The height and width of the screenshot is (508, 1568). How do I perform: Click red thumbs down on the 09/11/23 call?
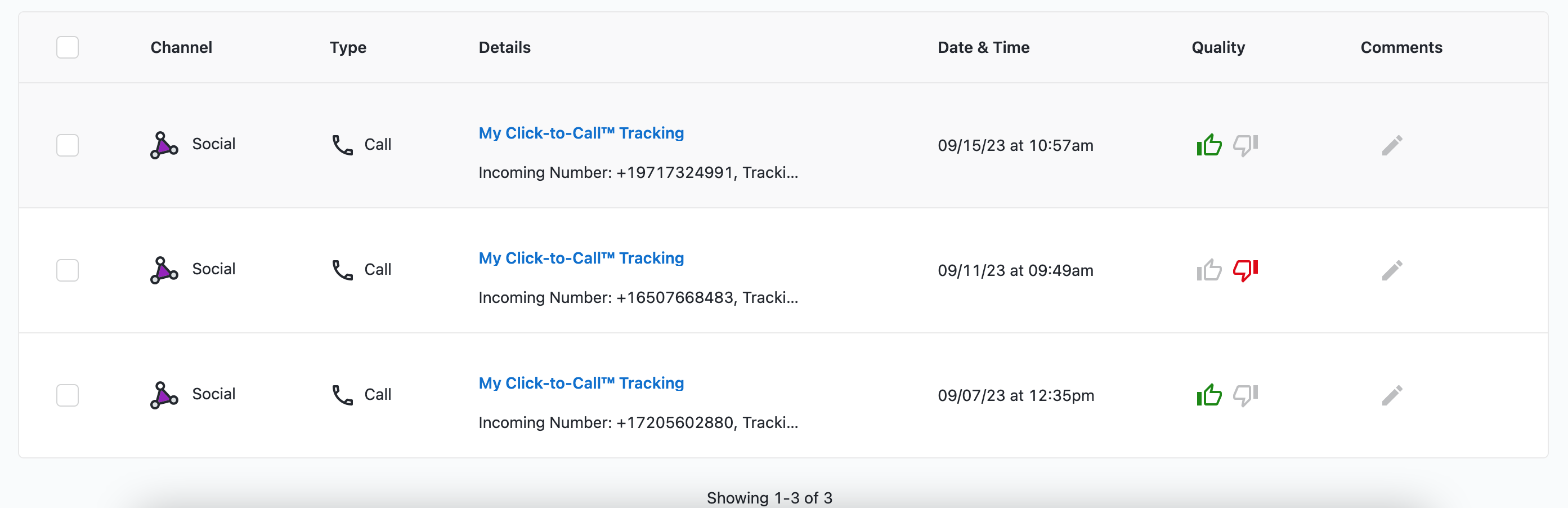point(1246,270)
